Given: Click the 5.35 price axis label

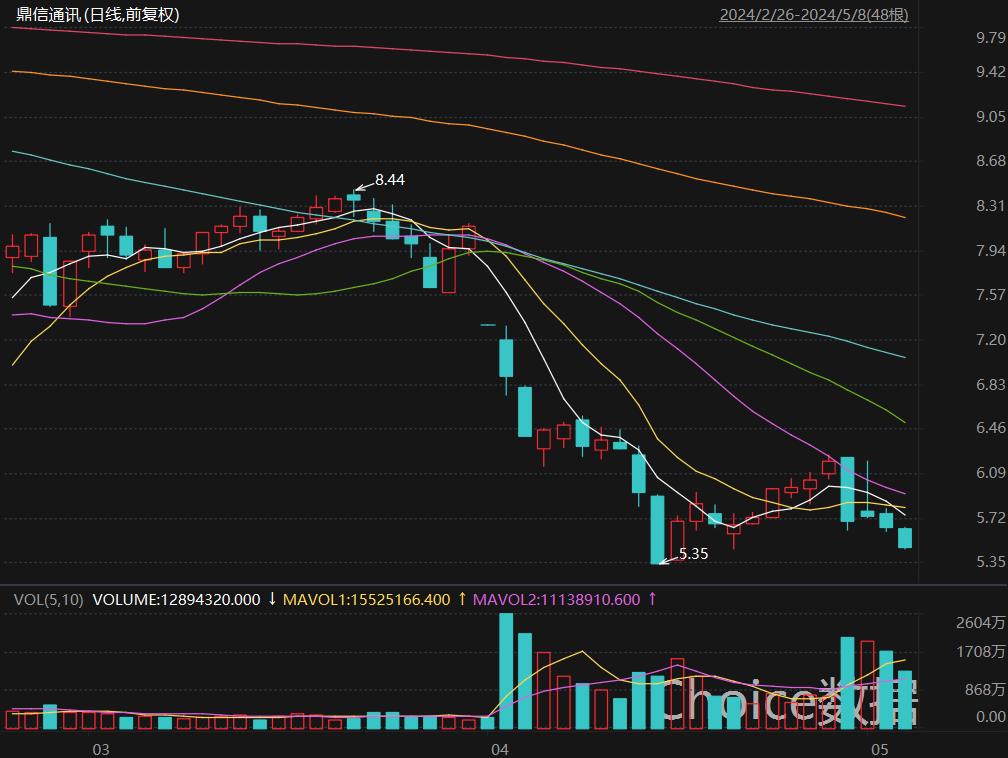Looking at the screenshot, I should (x=990, y=561).
